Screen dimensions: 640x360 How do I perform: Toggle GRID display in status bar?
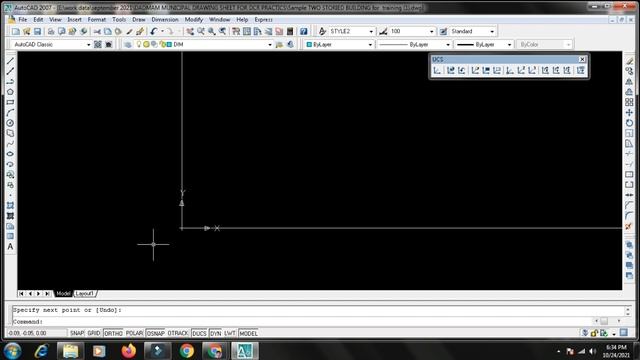(94, 333)
